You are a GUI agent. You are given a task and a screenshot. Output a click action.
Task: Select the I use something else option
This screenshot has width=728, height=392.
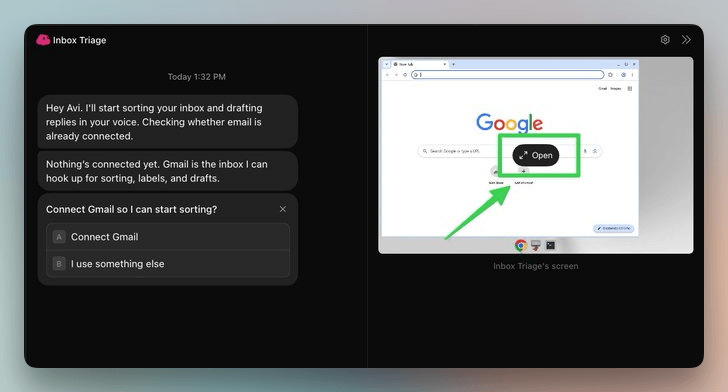click(x=168, y=264)
